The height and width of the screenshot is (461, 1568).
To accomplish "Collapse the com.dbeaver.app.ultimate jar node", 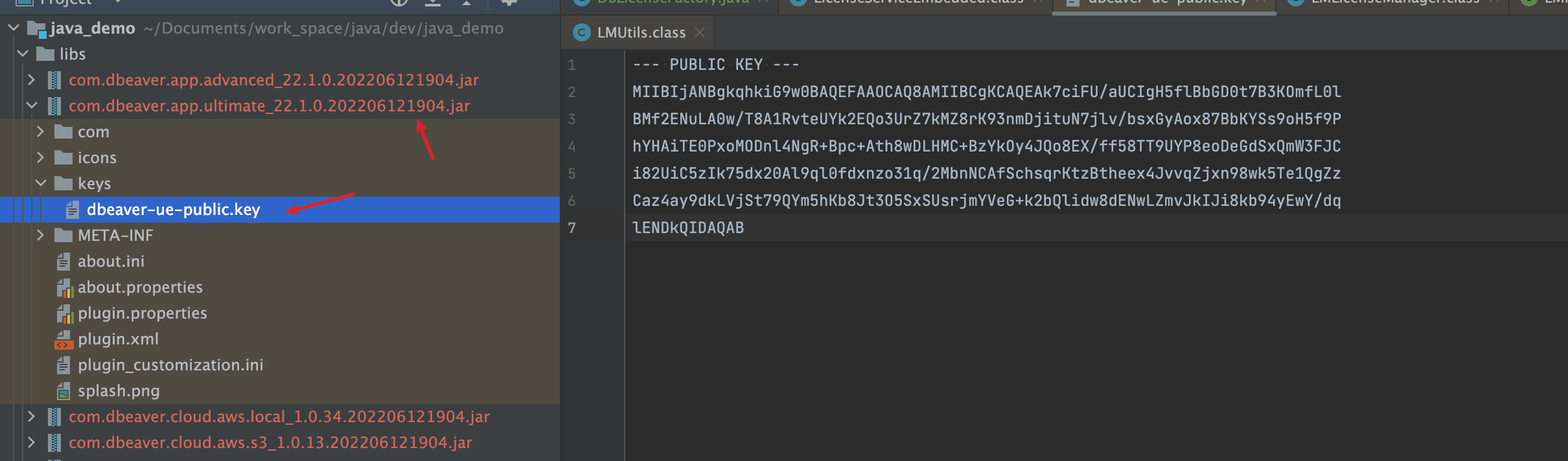I will point(31,106).
